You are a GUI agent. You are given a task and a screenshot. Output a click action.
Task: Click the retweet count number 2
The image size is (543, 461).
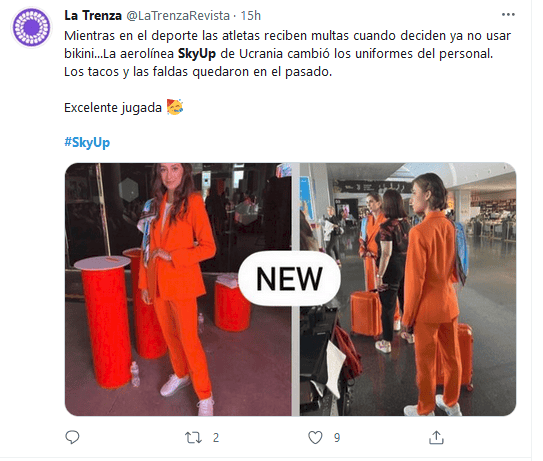coord(216,438)
